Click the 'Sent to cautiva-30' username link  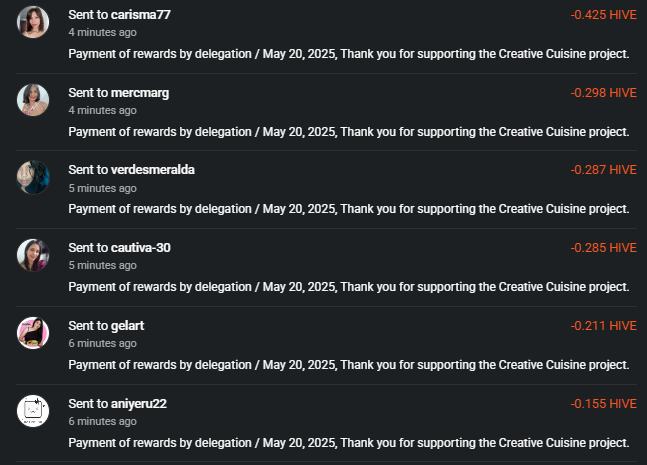[x=119, y=248]
